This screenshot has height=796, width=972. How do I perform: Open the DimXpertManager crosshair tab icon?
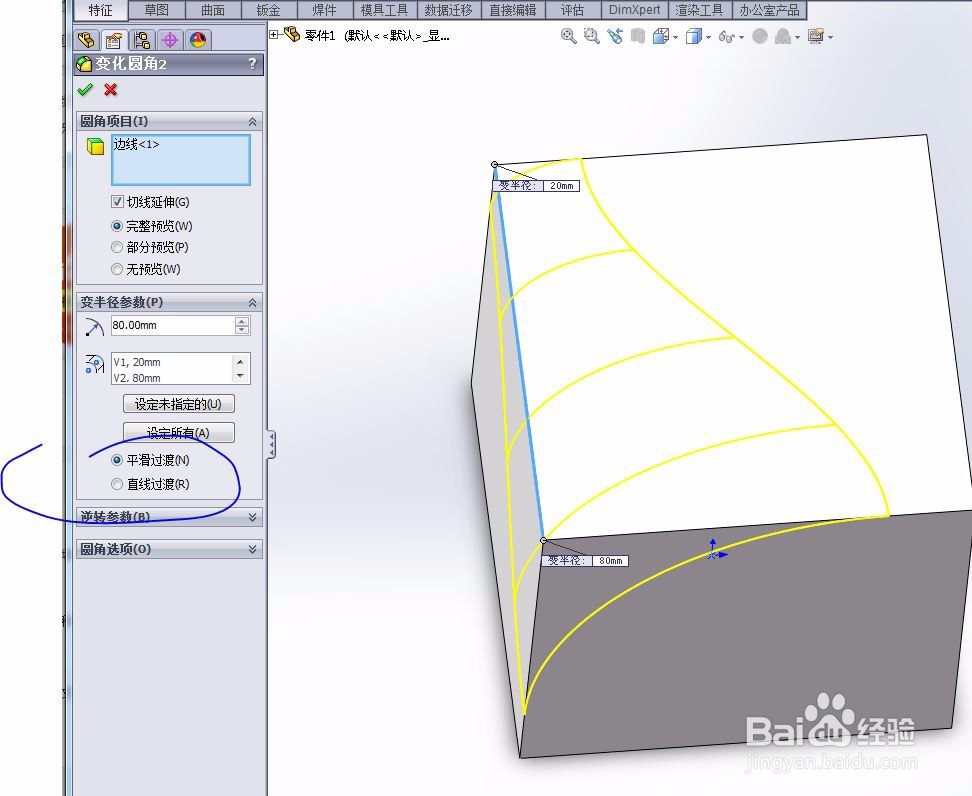(x=170, y=40)
